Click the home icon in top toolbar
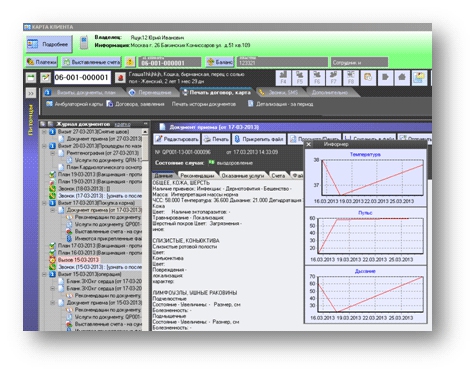The width and height of the screenshot is (475, 374). click(x=402, y=78)
